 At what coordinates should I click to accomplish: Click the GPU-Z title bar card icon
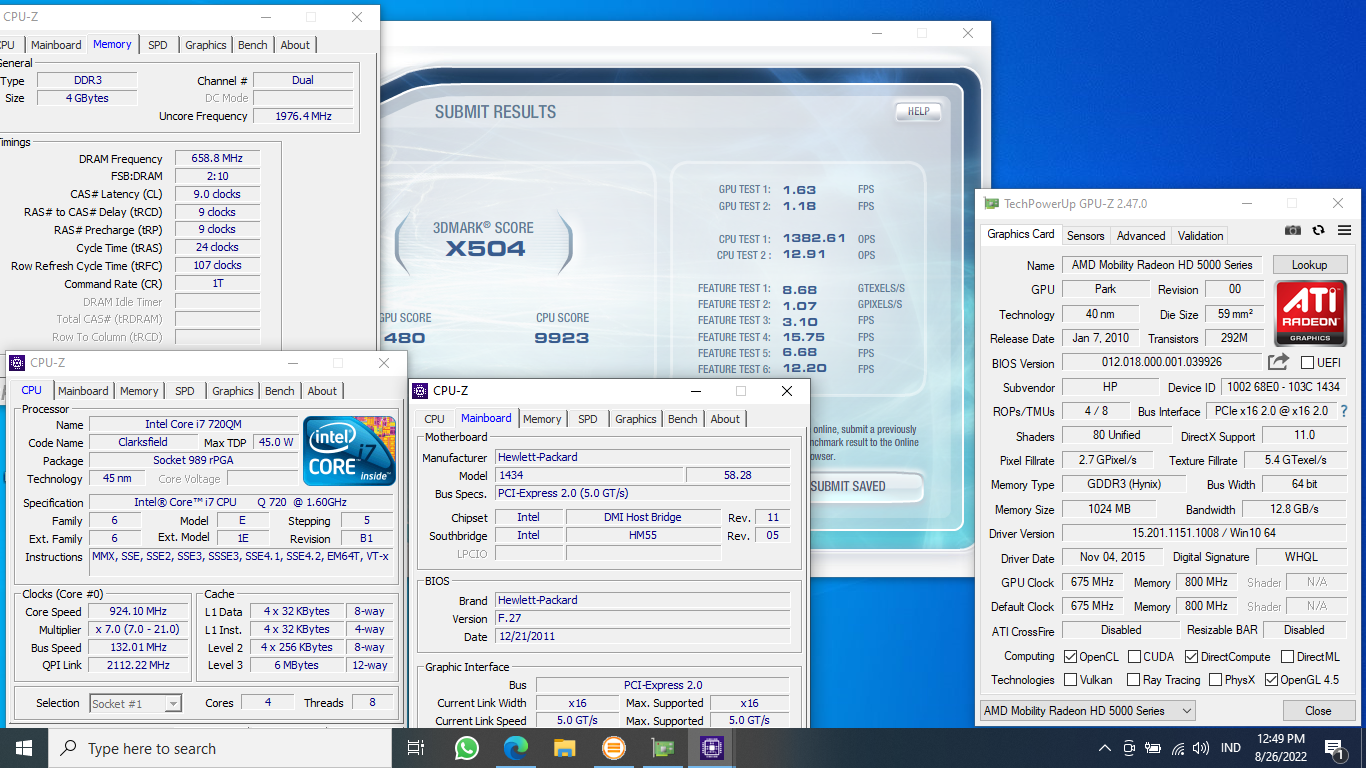(992, 203)
